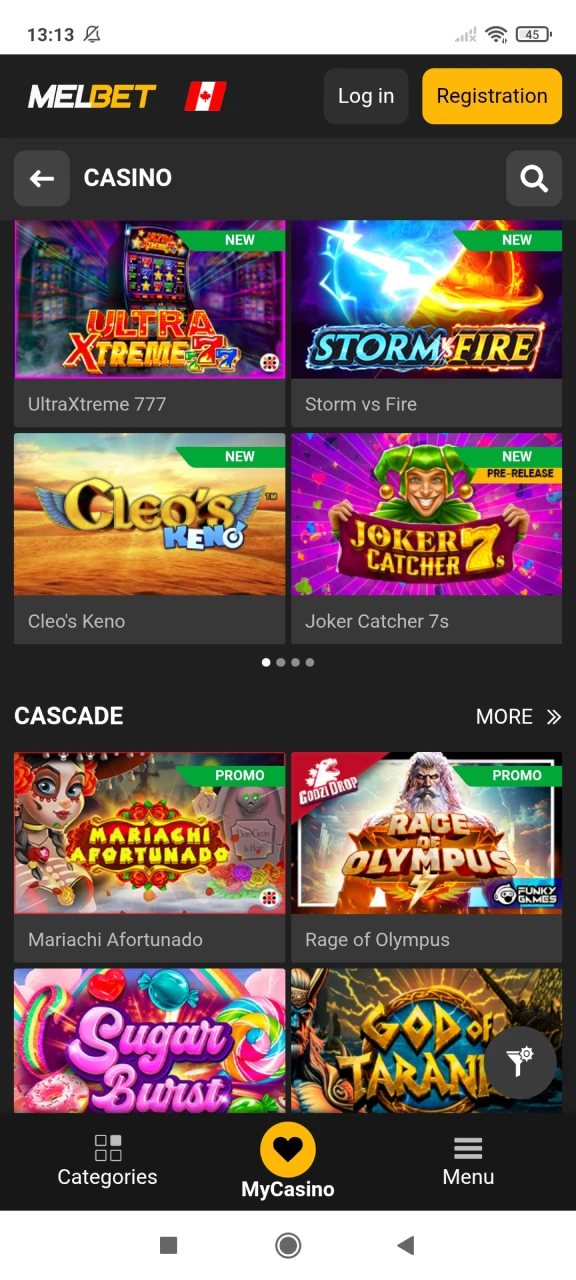Expand the CASCADE section with MORE
Viewport: 576px width, 1280px height.
tap(519, 716)
